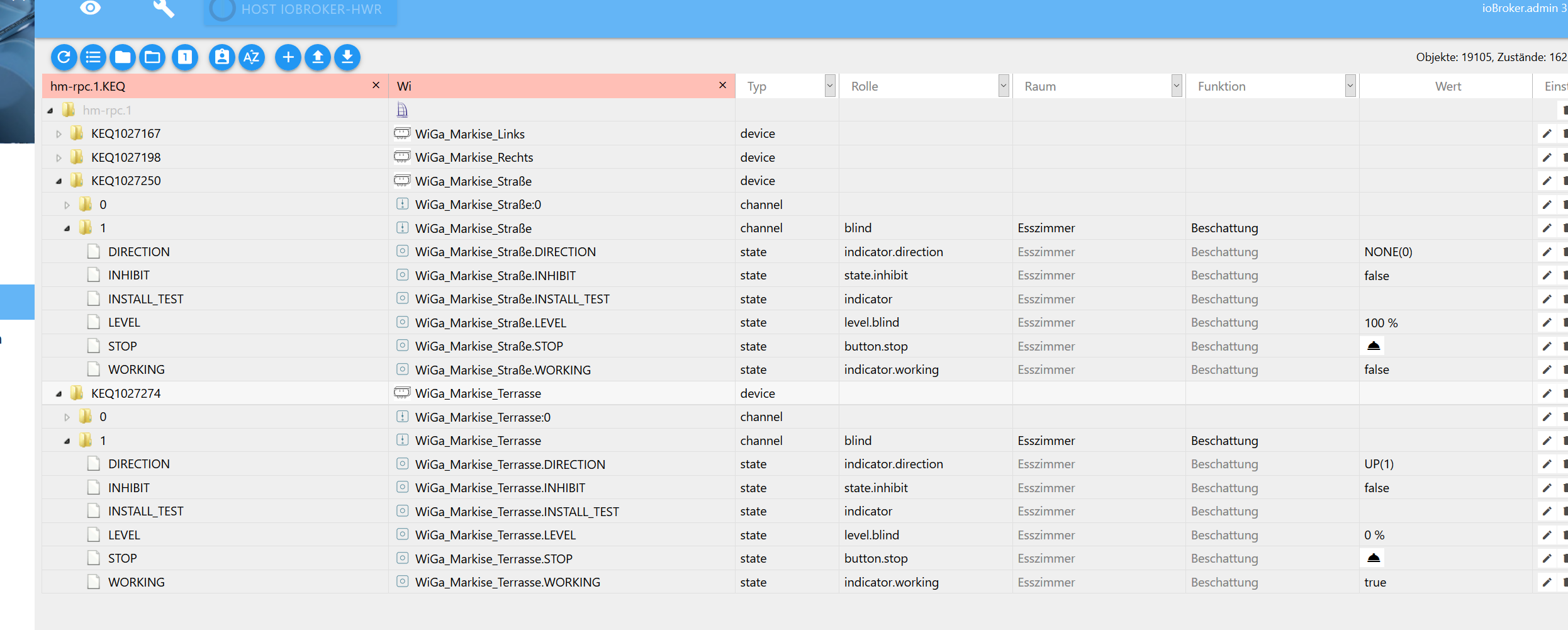1568x630 pixels.
Task: Toggle the expert mode badge icon
Action: 221,57
